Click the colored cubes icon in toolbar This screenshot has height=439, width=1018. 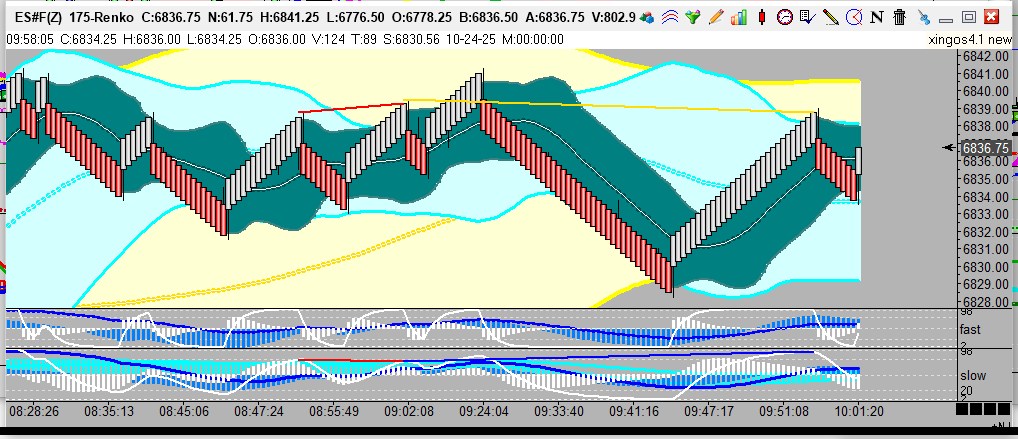(x=648, y=17)
